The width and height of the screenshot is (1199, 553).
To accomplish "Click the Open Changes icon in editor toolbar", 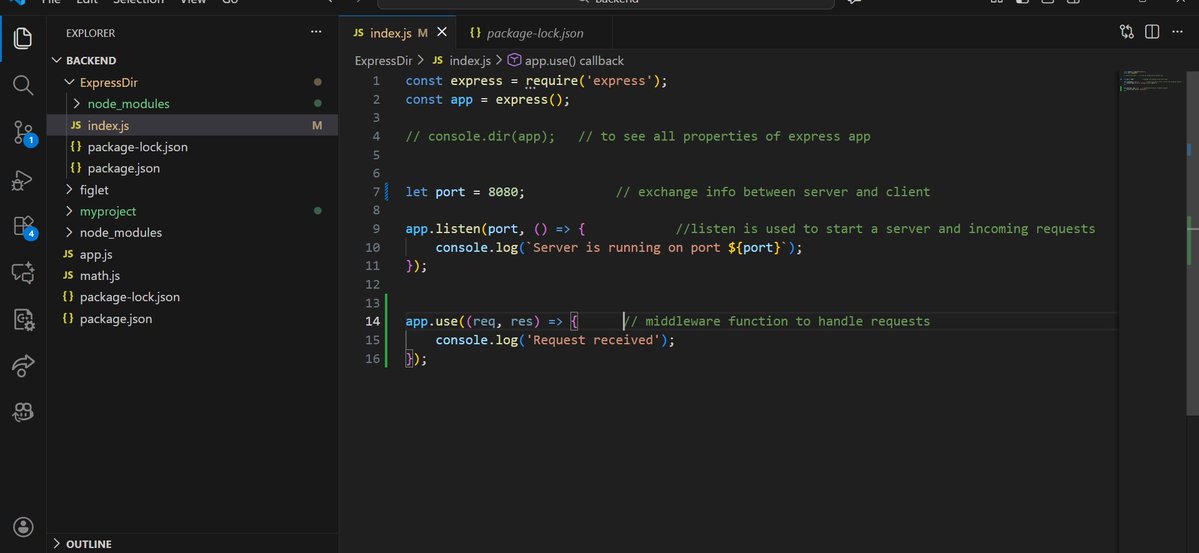I will pos(1126,32).
